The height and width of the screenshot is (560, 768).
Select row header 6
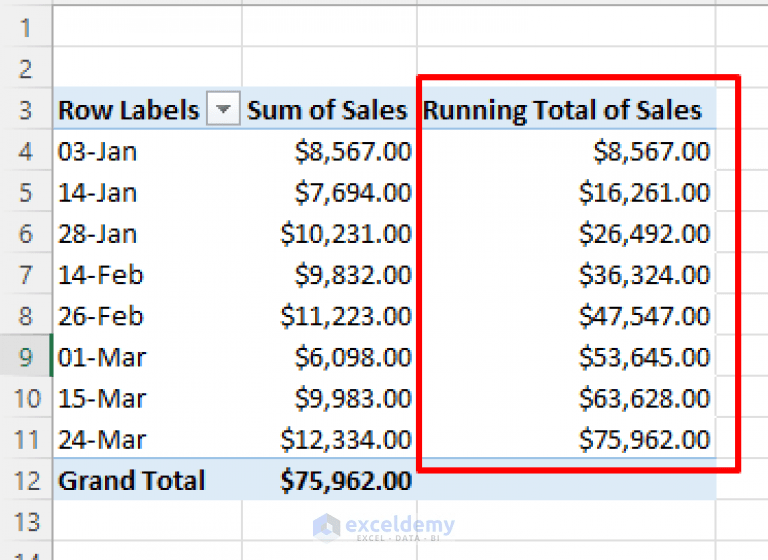click(x=26, y=233)
